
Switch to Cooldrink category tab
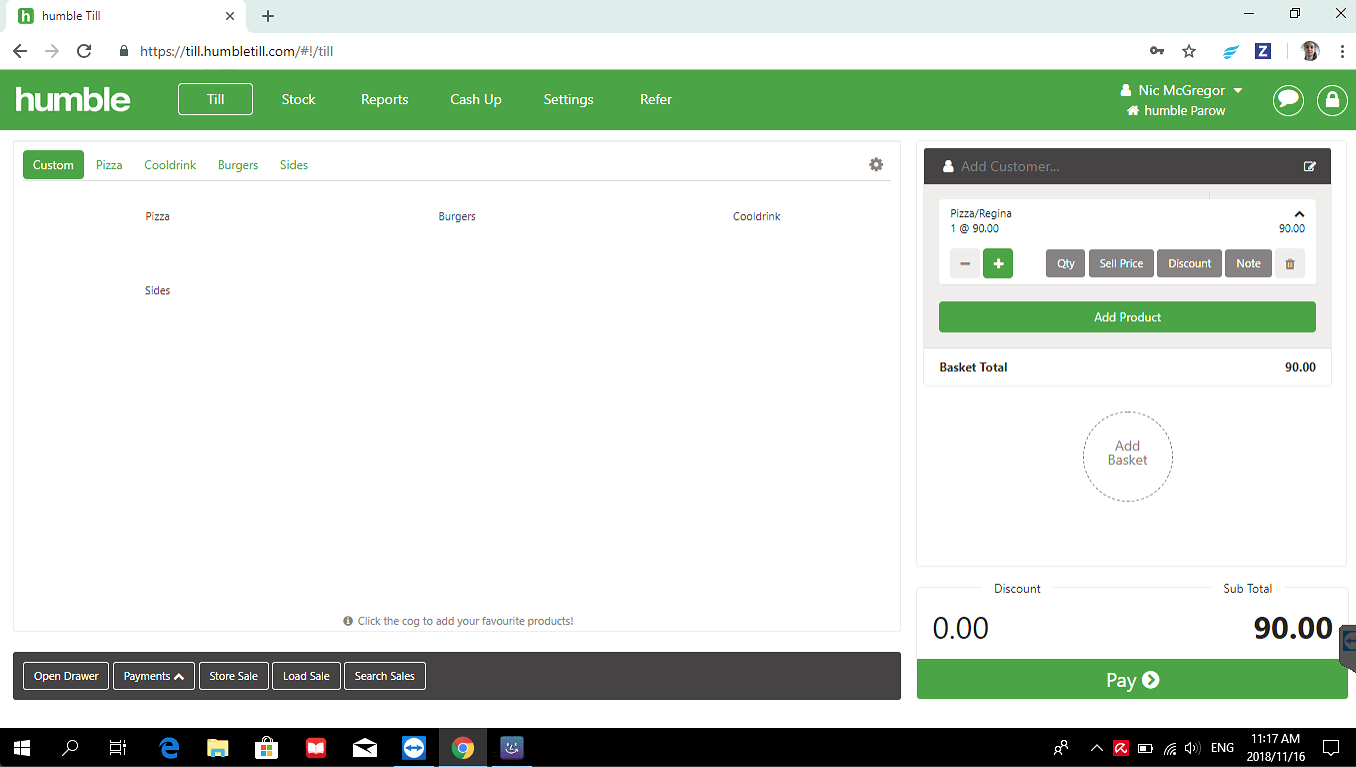coord(170,165)
